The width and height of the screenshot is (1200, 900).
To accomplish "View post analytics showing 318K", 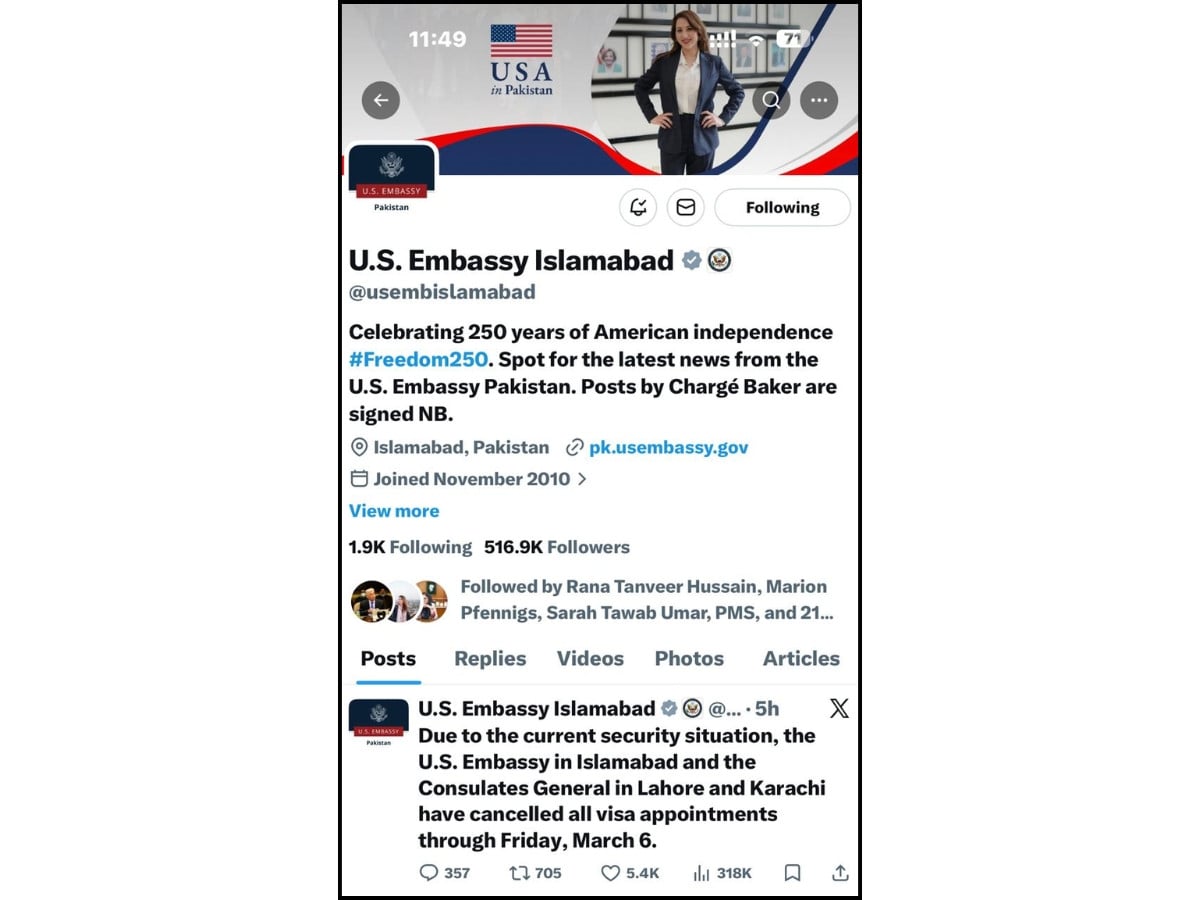I will click(722, 873).
